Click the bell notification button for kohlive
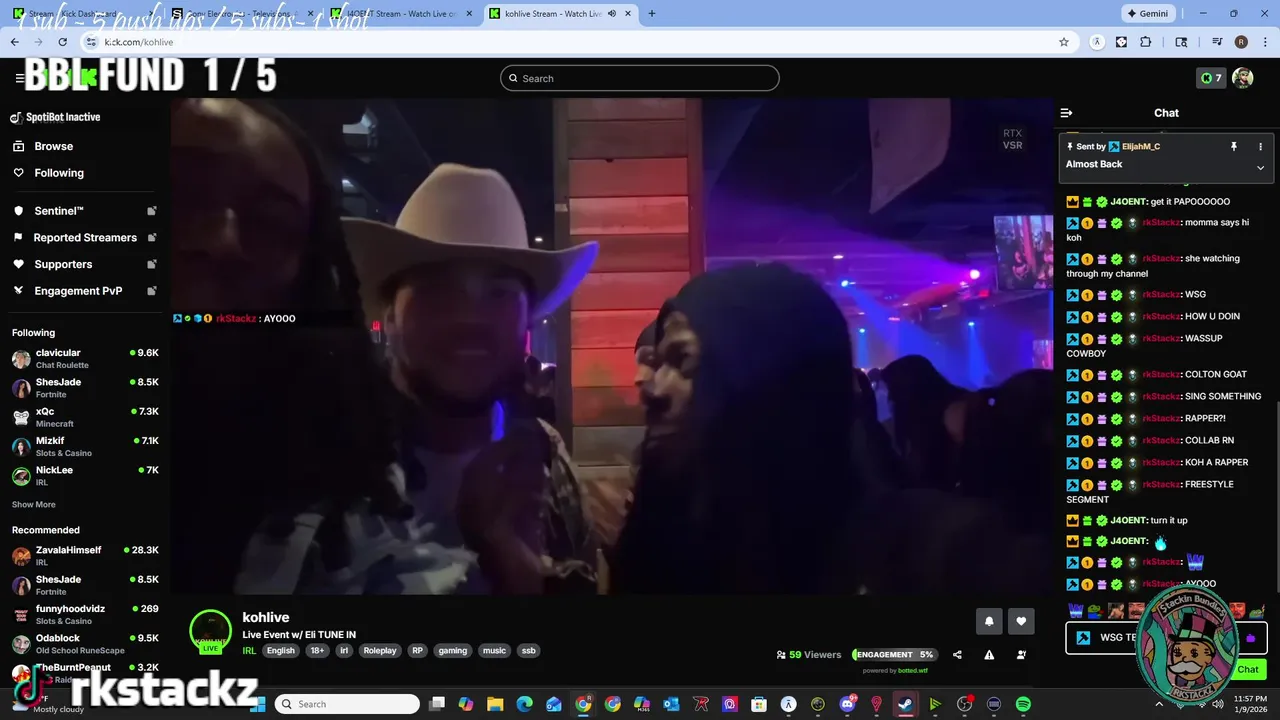This screenshot has width=1280, height=720. 989,621
